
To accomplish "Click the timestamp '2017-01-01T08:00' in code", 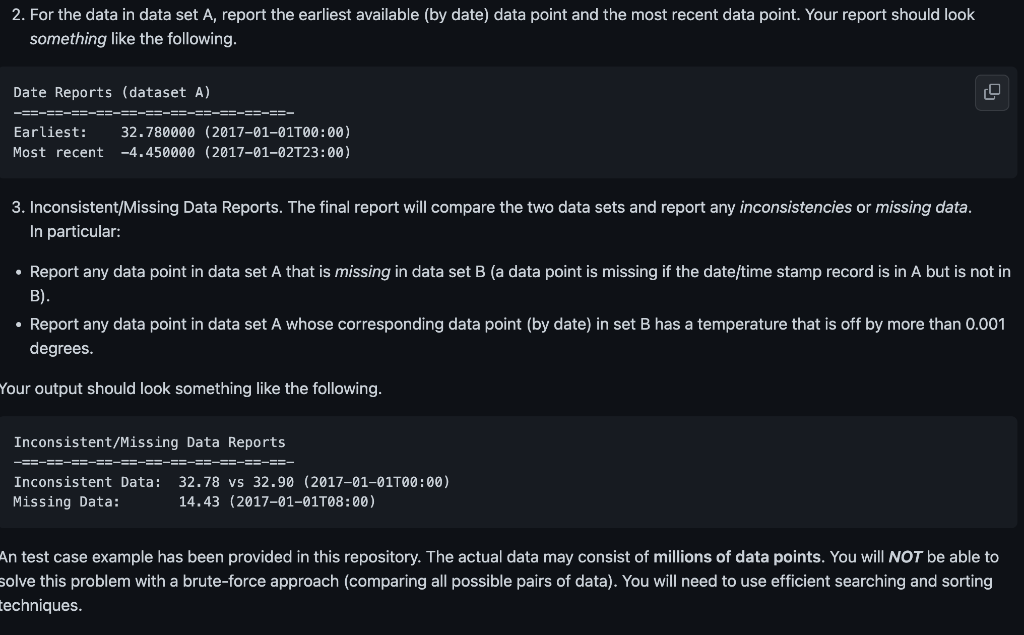I will click(x=302, y=502).
